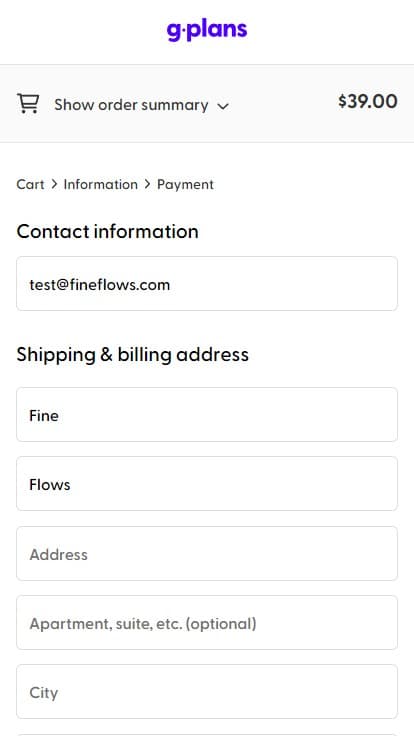Click the Apartment, suite, etc. optional field
The width and height of the screenshot is (414, 736).
pyautogui.click(x=207, y=623)
